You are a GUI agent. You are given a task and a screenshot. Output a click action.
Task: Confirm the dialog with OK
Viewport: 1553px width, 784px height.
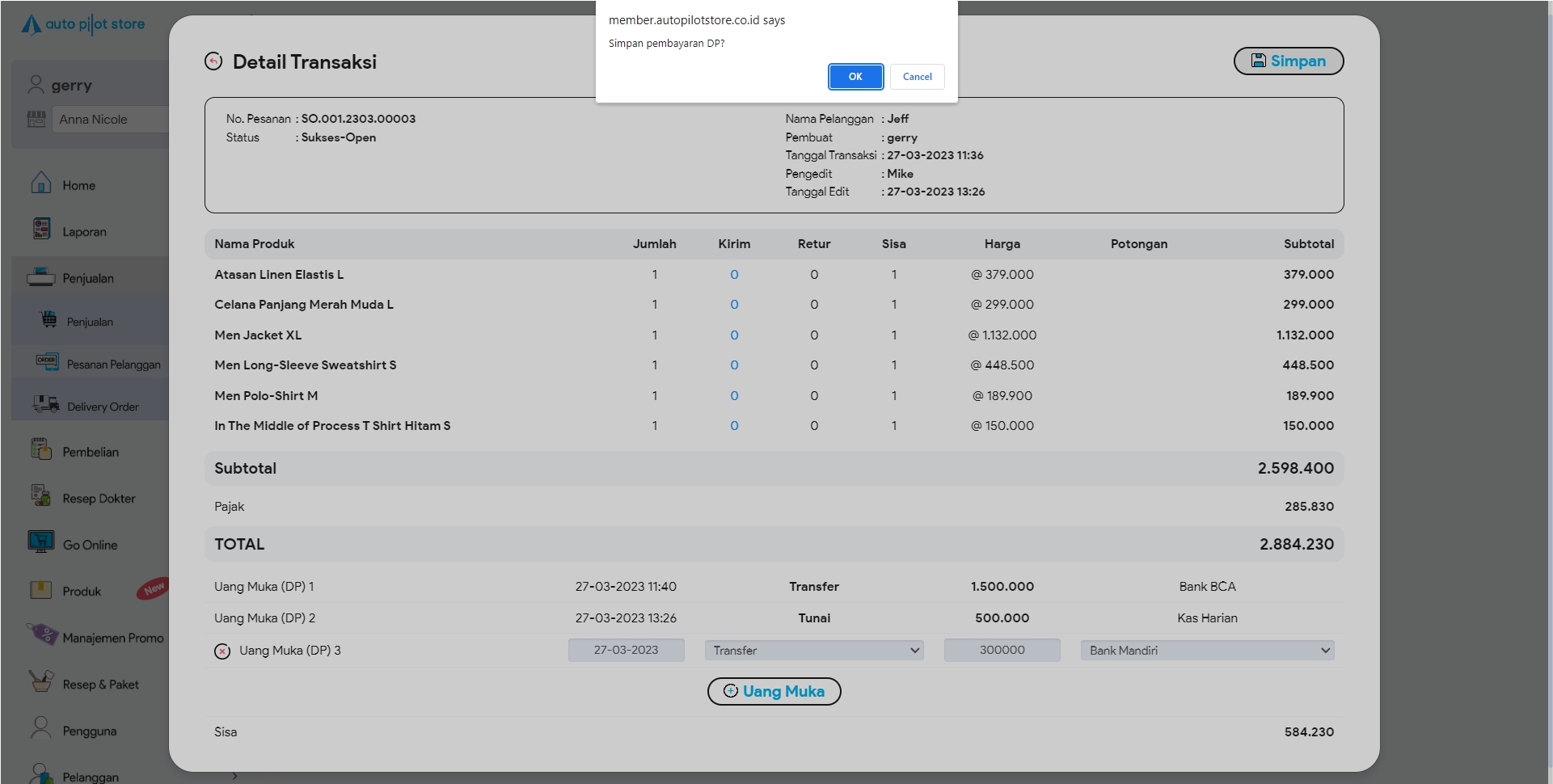[x=855, y=77]
